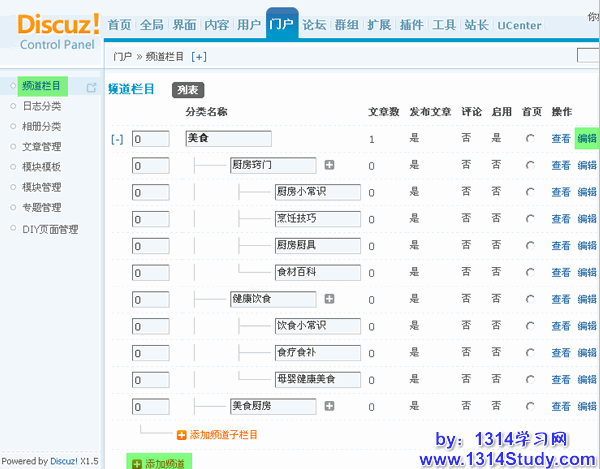
Task: Select the homepage radio for 美食
Action: click(x=530, y=139)
